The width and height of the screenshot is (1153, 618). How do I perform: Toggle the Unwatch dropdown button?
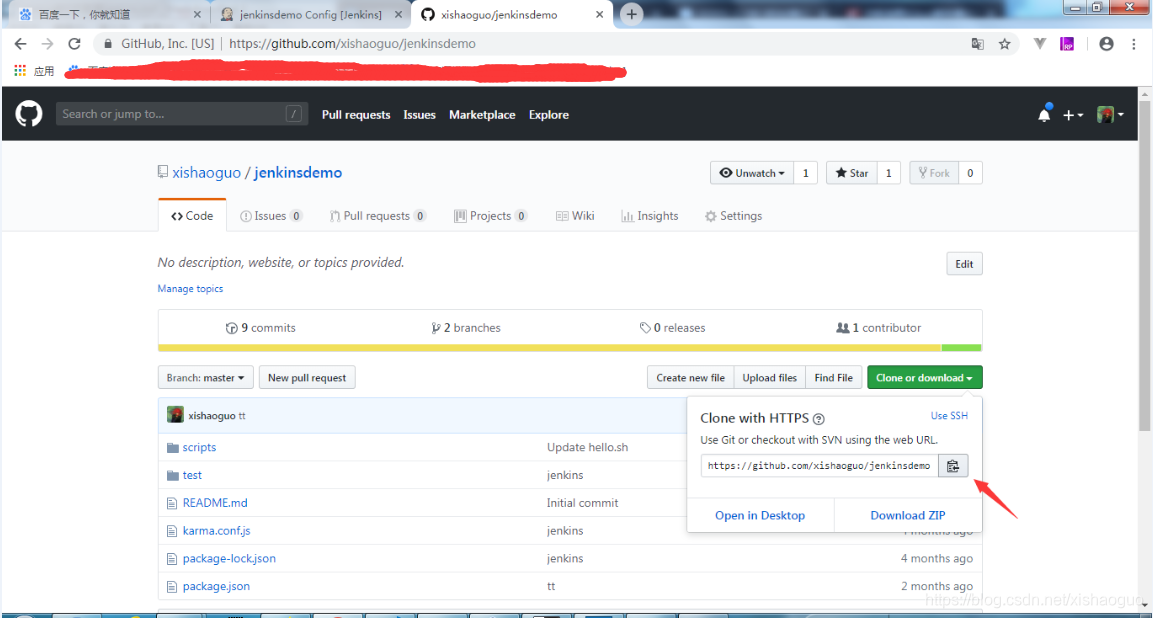click(x=752, y=173)
